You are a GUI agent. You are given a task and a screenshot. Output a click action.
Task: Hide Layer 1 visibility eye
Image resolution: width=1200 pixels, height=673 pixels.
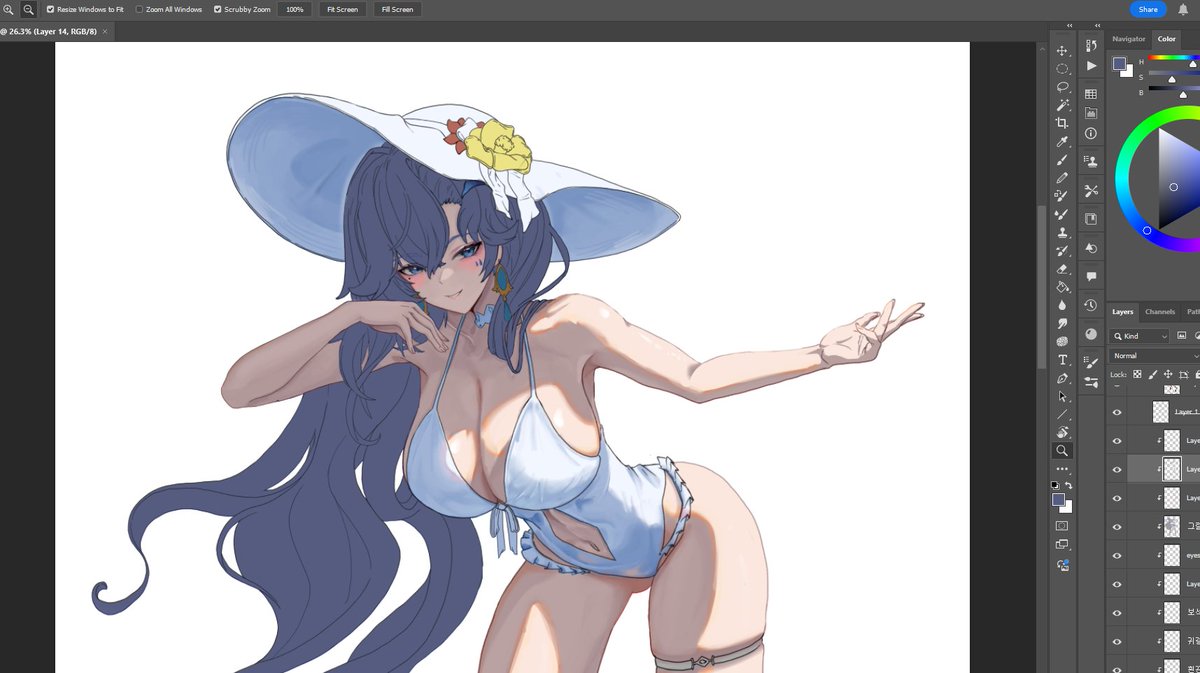(x=1117, y=412)
